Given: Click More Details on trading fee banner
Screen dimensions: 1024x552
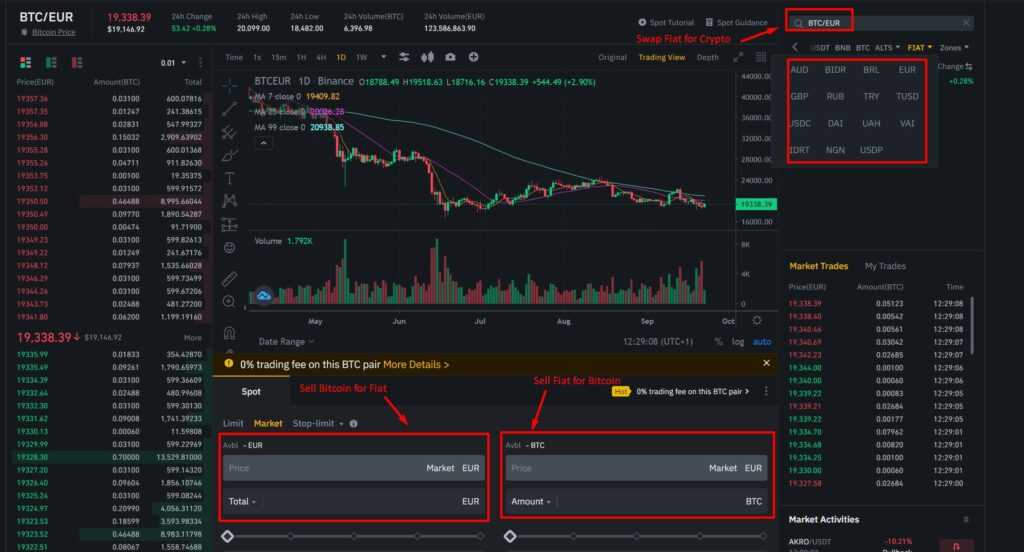Looking at the screenshot, I should click(x=415, y=365).
